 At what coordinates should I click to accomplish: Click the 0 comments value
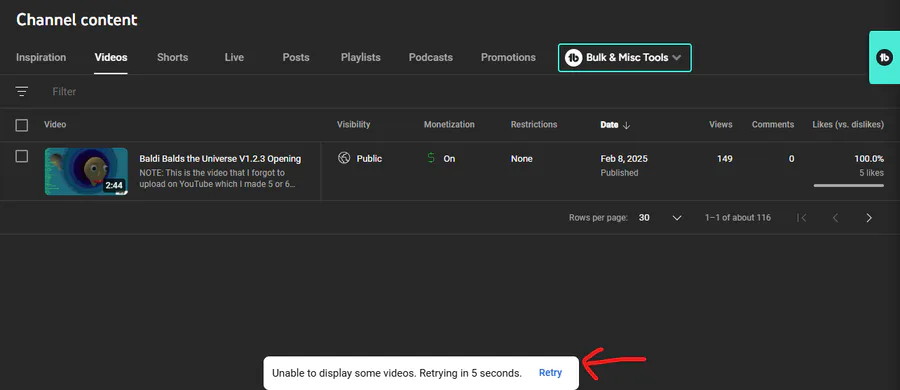coord(792,159)
